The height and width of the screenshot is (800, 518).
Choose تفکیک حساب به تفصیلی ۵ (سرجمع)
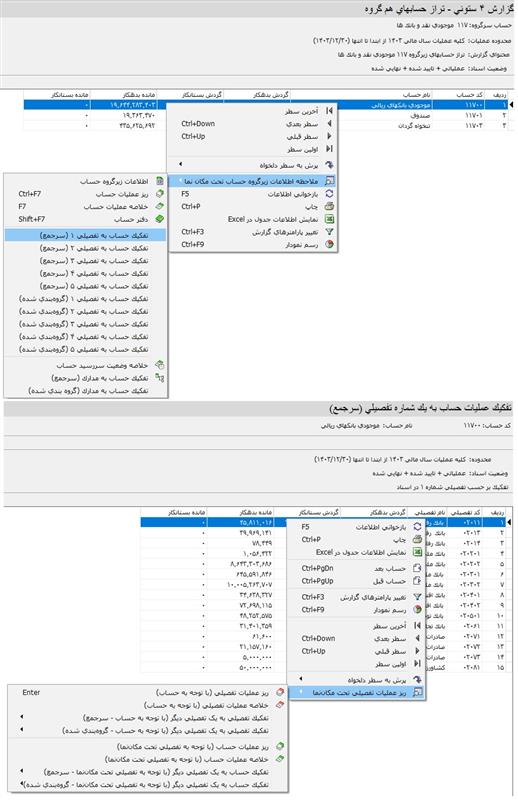click(85, 286)
